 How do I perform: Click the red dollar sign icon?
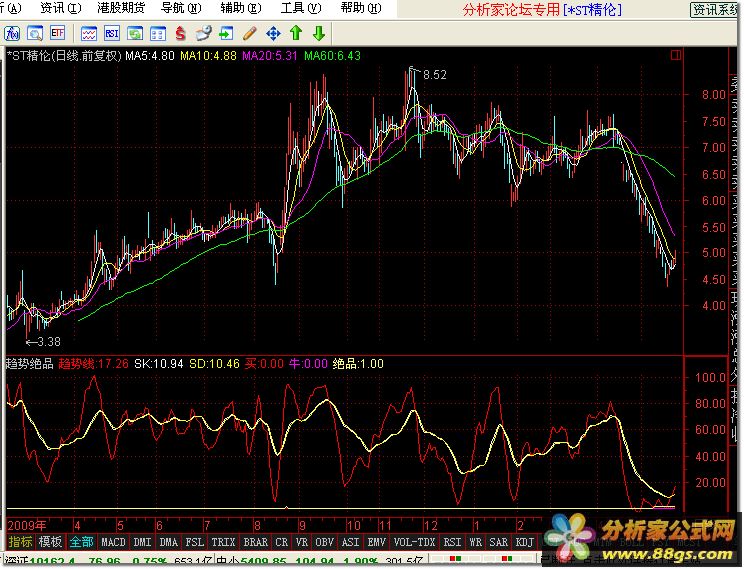[x=180, y=33]
